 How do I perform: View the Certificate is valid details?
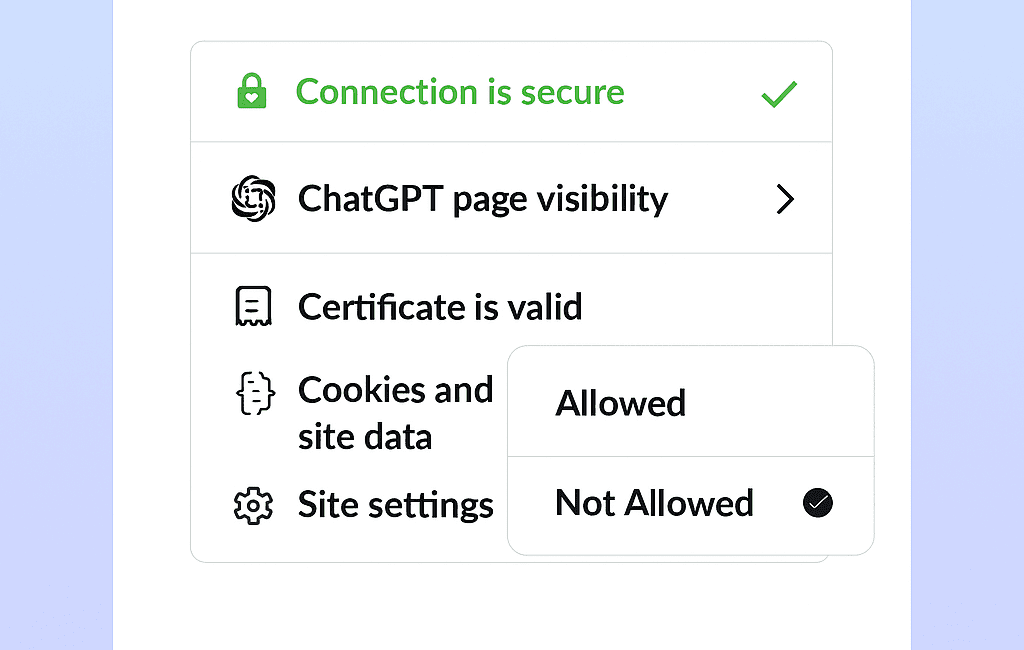coord(440,307)
